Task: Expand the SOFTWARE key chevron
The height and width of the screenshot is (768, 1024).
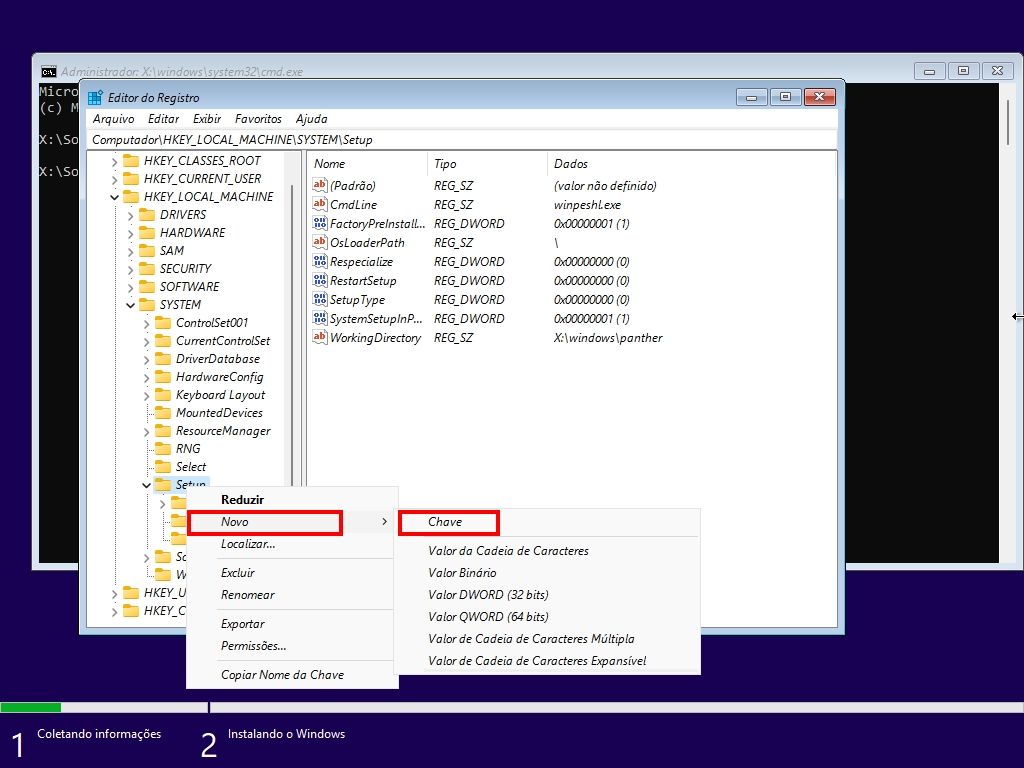Action: [131, 287]
